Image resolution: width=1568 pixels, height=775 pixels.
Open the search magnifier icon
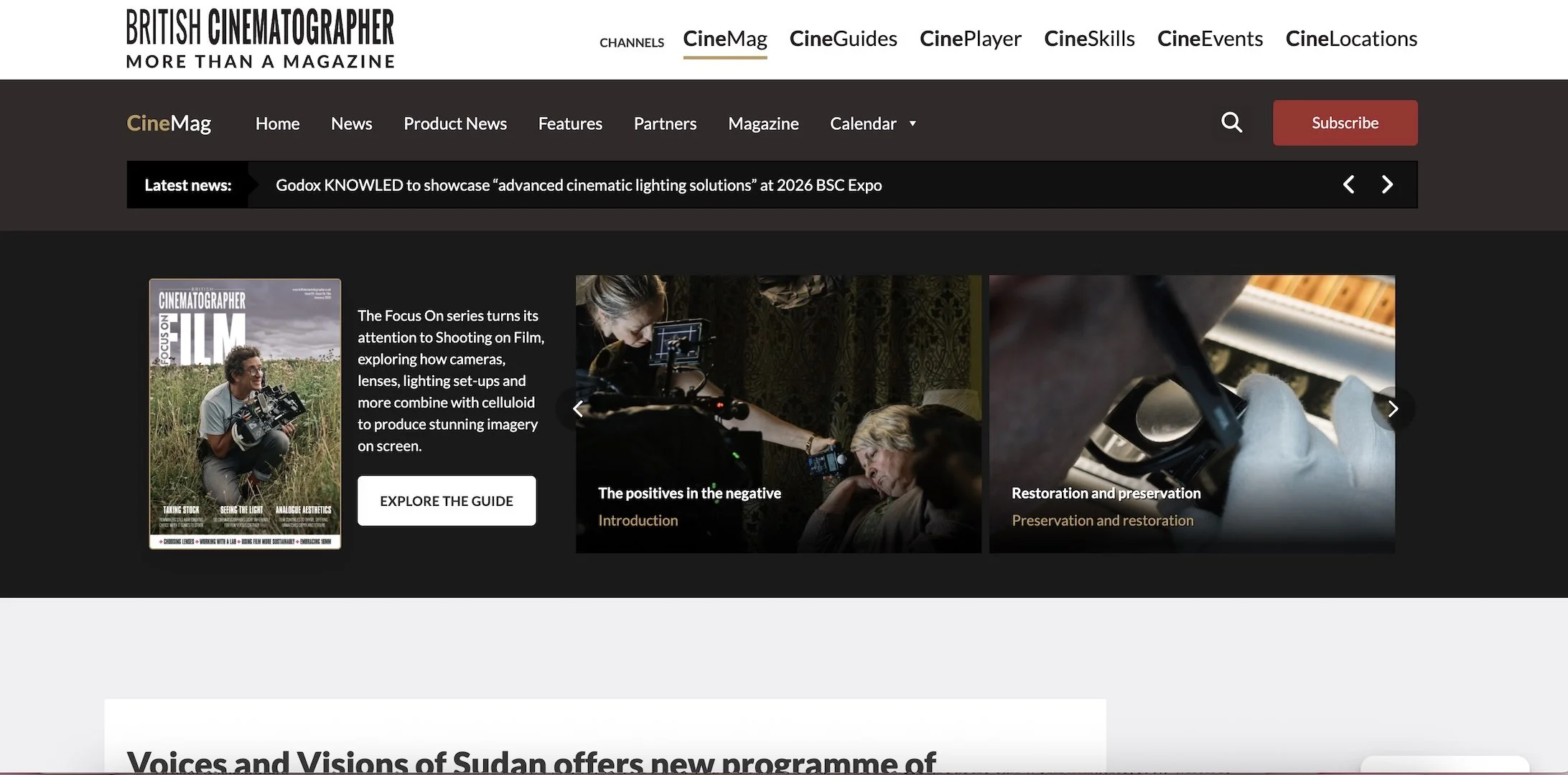(x=1231, y=123)
